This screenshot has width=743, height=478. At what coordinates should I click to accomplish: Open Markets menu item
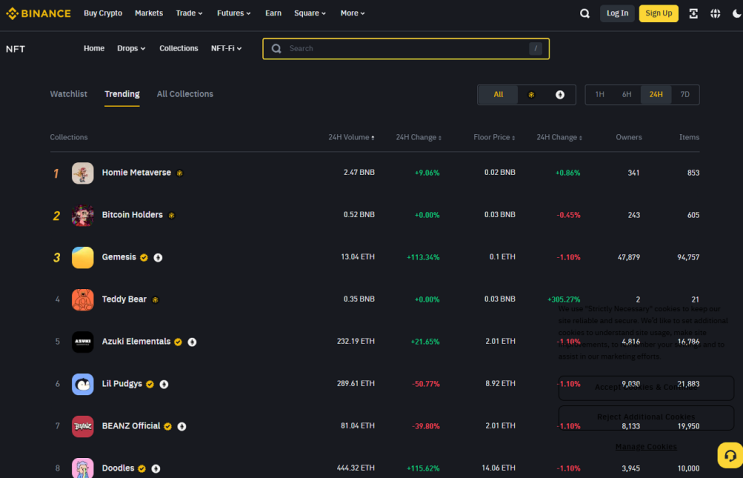149,13
